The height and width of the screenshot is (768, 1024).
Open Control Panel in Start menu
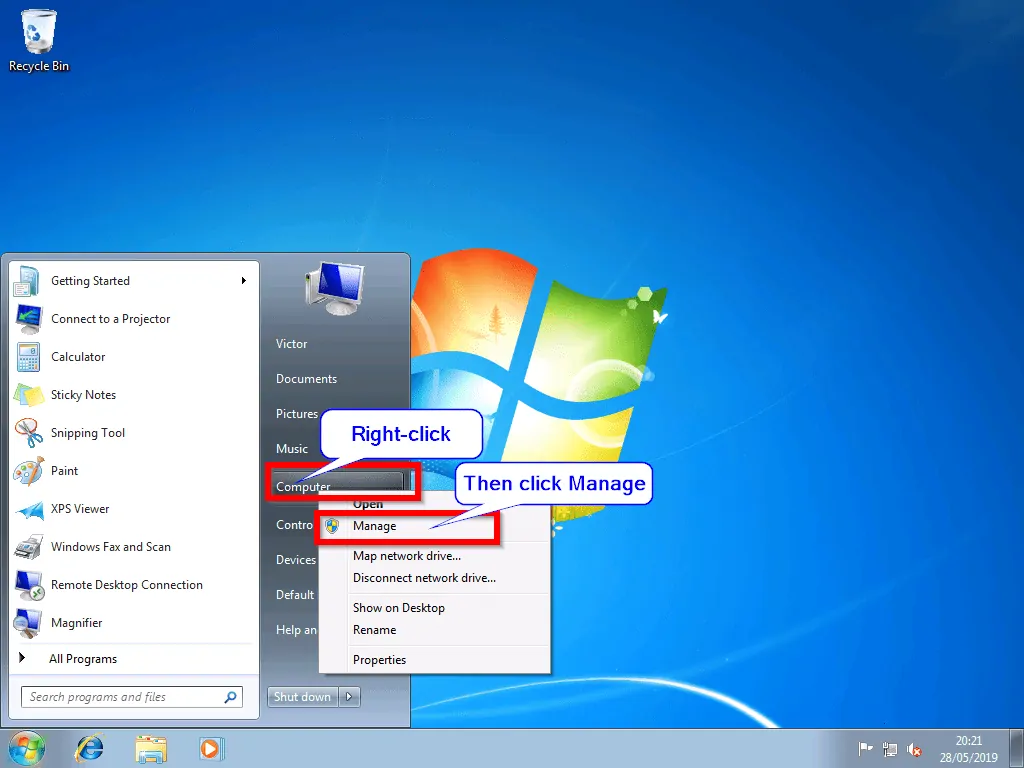tap(295, 525)
